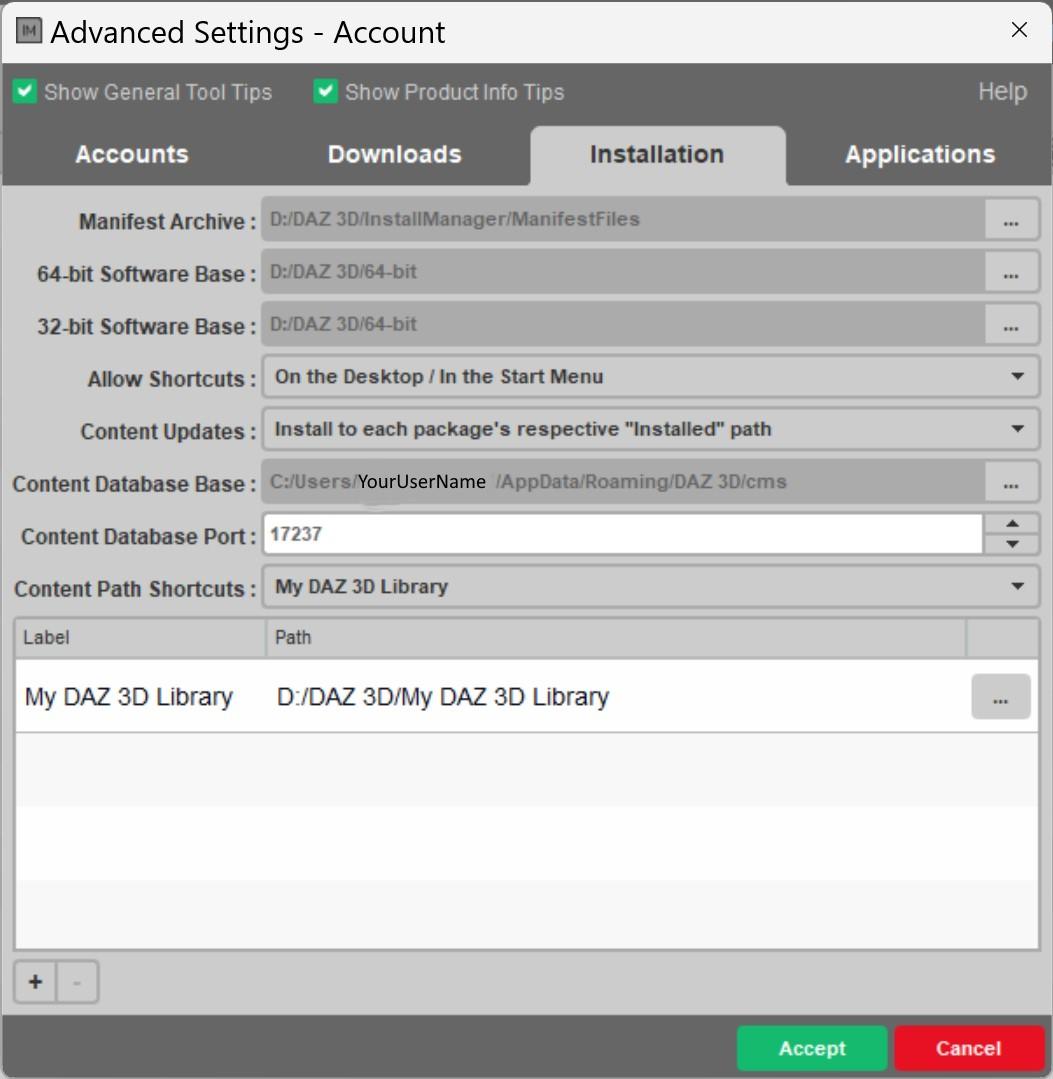1053x1079 pixels.
Task: Click the Cancel button
Action: click(x=968, y=1048)
